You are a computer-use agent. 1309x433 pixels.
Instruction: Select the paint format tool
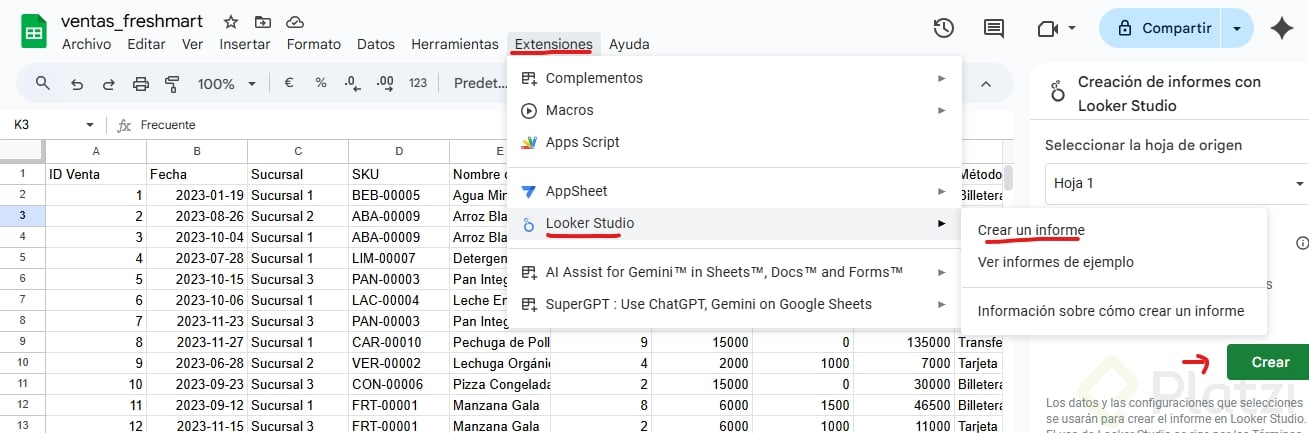pyautogui.click(x=171, y=83)
